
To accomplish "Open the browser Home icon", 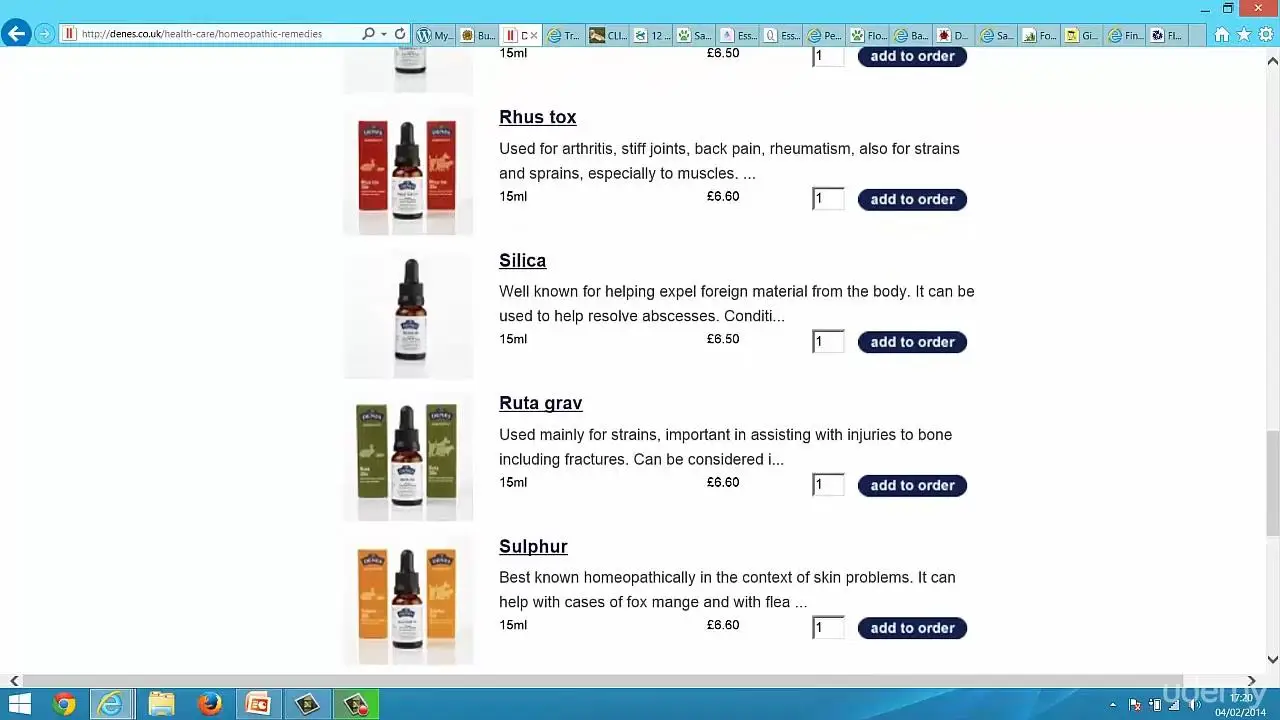I will tap(1221, 34).
